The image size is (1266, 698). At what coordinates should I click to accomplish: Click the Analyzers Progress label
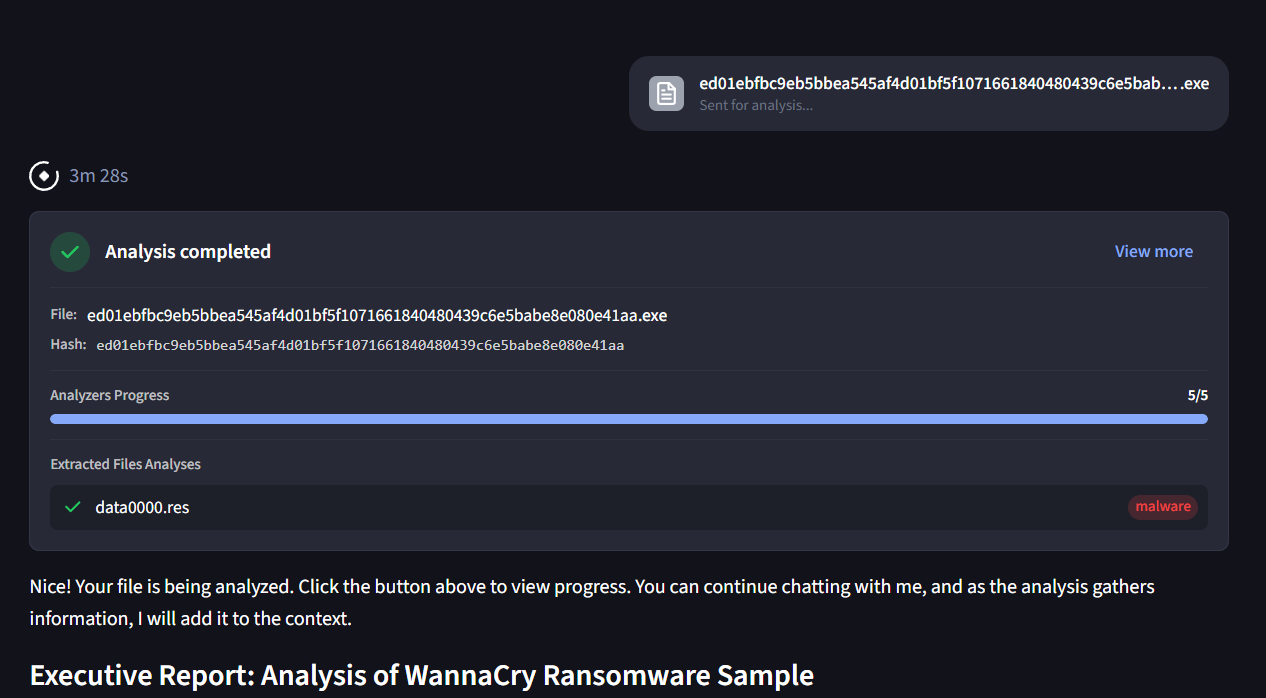pyautogui.click(x=110, y=395)
